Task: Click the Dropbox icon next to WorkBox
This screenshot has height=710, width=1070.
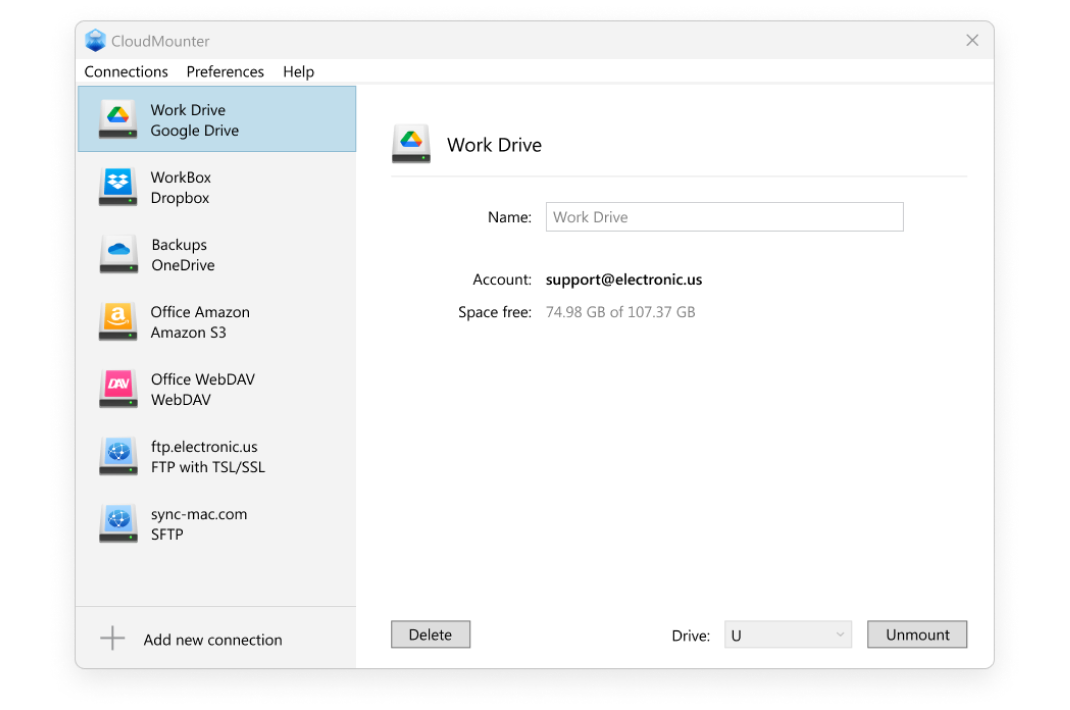Action: coord(117,187)
